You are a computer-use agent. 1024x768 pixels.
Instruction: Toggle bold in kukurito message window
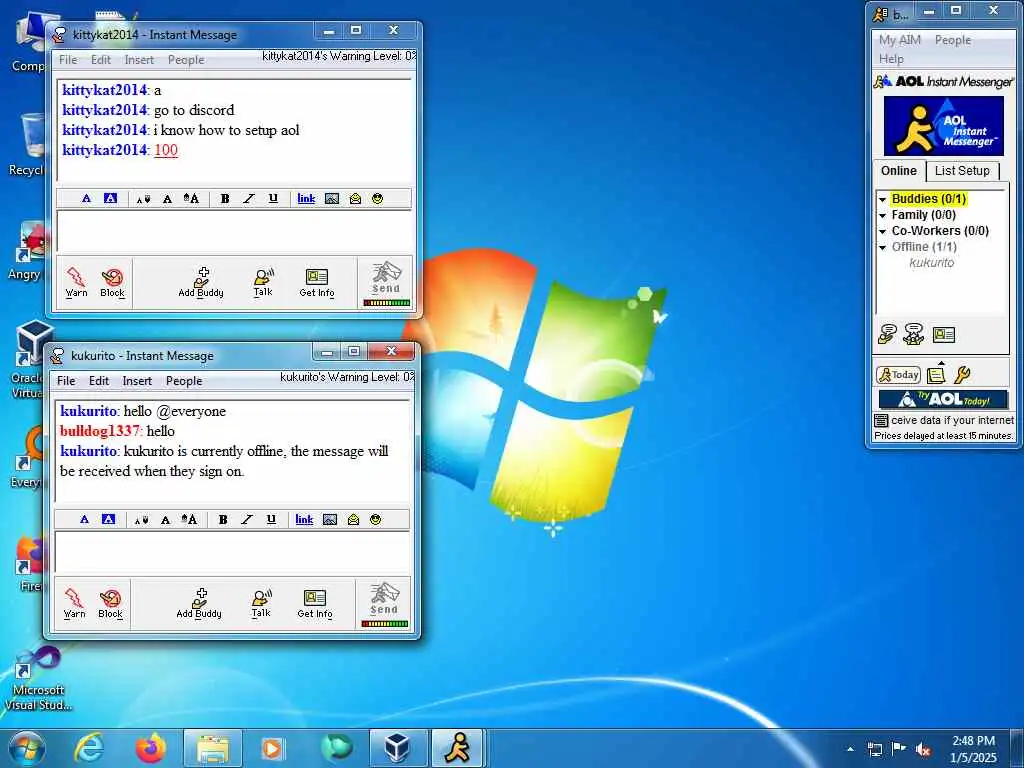[x=223, y=519]
